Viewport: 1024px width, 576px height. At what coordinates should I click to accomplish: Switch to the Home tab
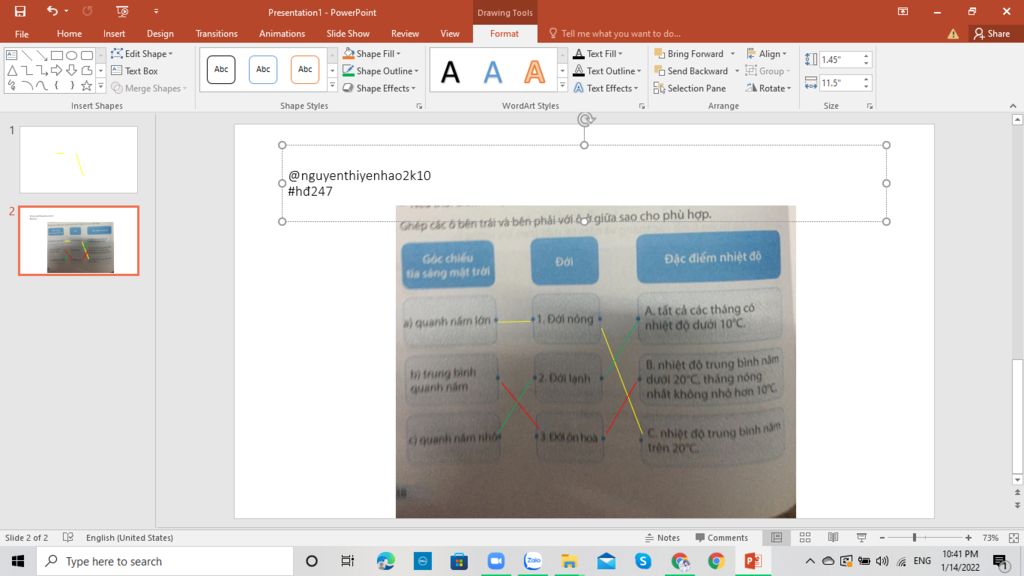coord(69,34)
